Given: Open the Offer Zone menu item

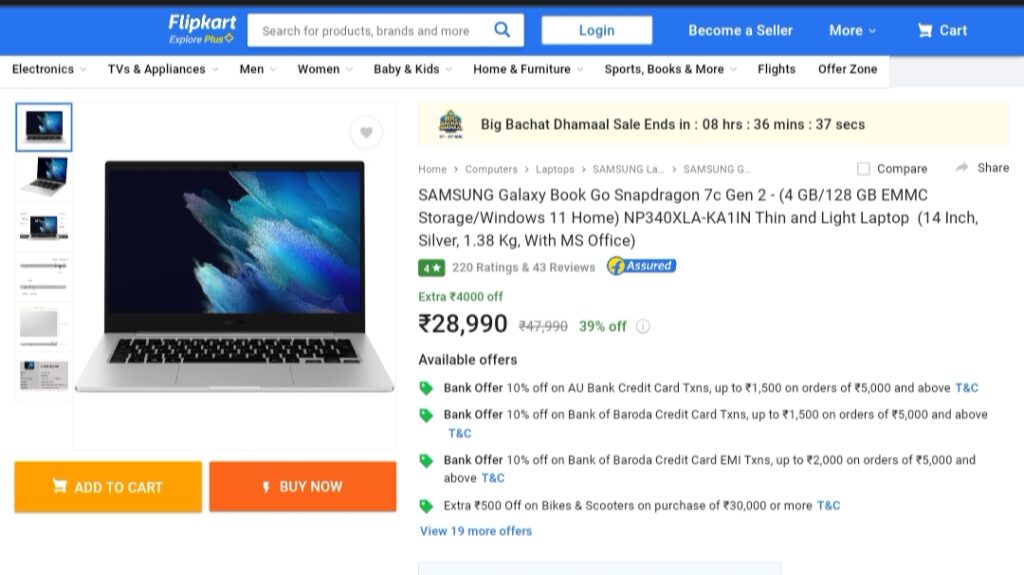Looking at the screenshot, I should (847, 69).
